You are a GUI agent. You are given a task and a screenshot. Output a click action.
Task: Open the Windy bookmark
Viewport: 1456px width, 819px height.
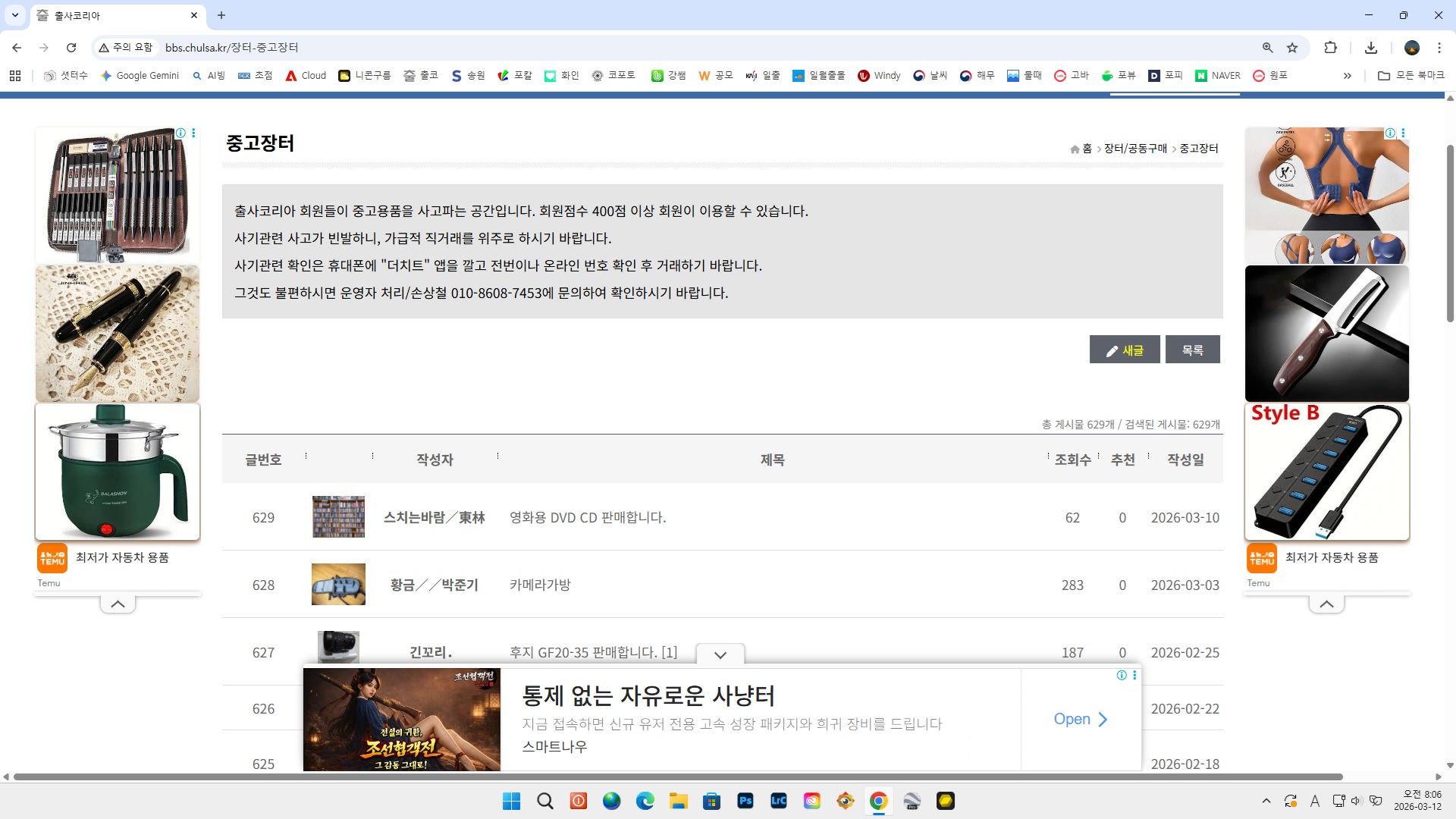coord(879,76)
